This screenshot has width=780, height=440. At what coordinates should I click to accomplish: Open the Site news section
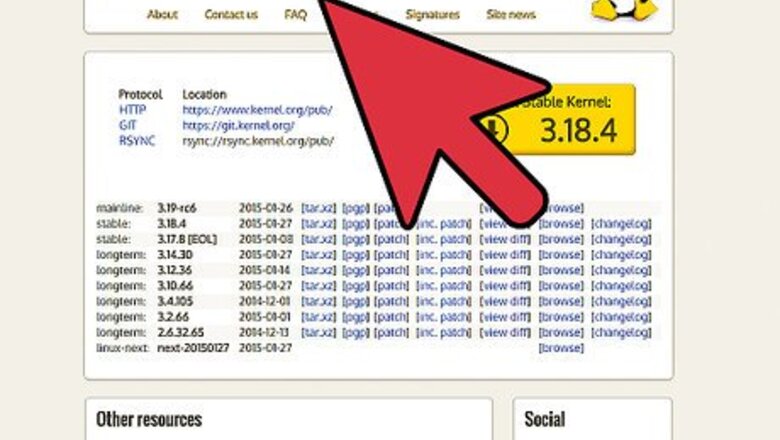click(x=510, y=15)
